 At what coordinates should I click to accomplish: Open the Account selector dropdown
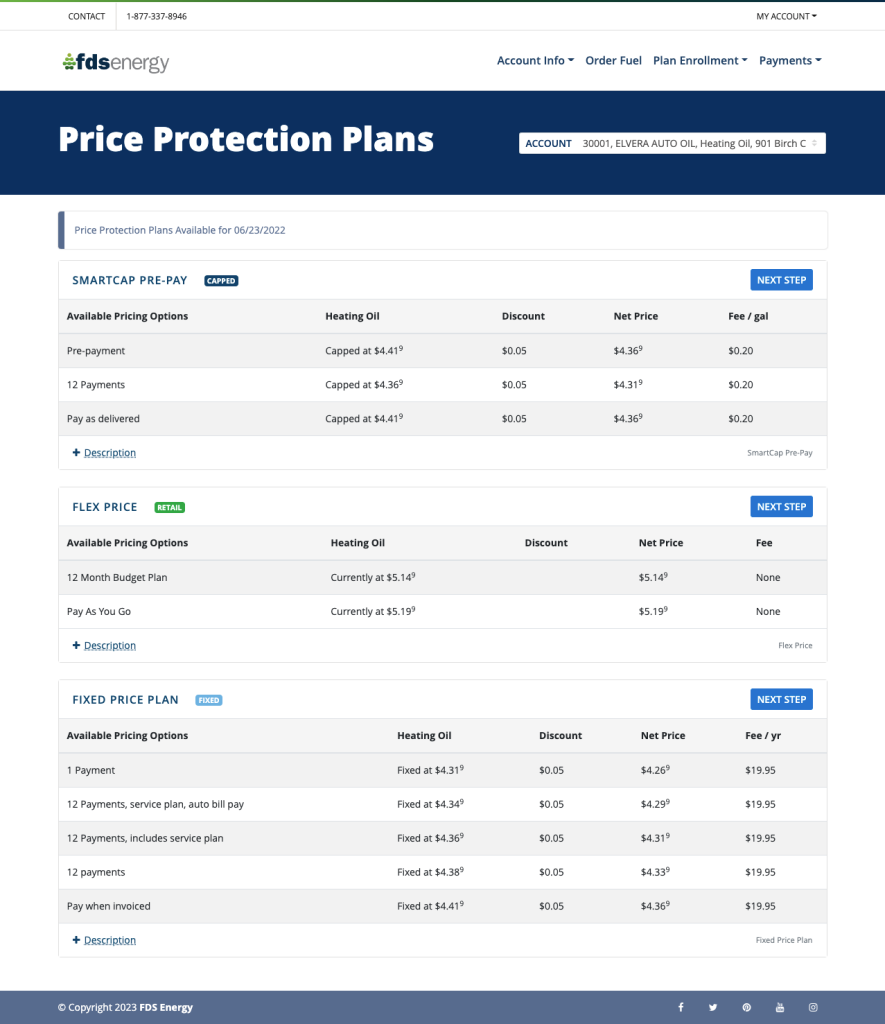coord(672,144)
